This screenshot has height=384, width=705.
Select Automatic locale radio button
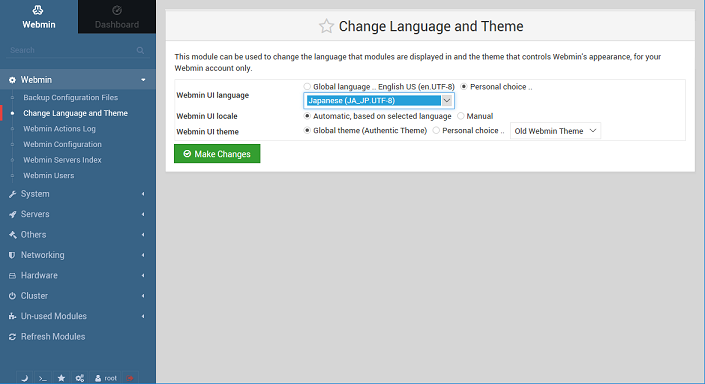click(307, 116)
